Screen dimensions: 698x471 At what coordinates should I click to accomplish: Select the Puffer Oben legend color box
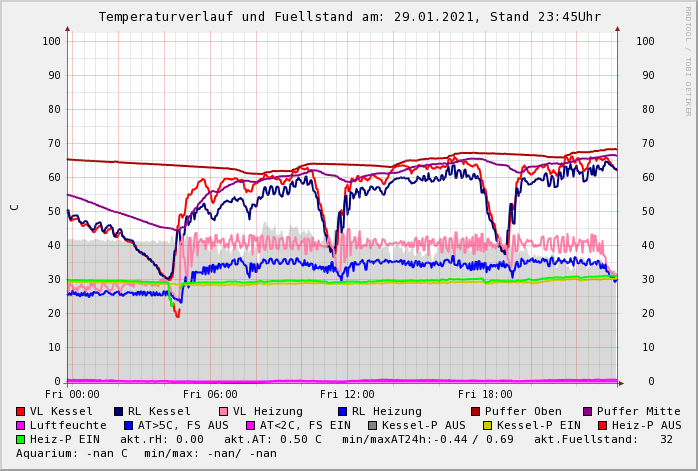tap(476, 411)
